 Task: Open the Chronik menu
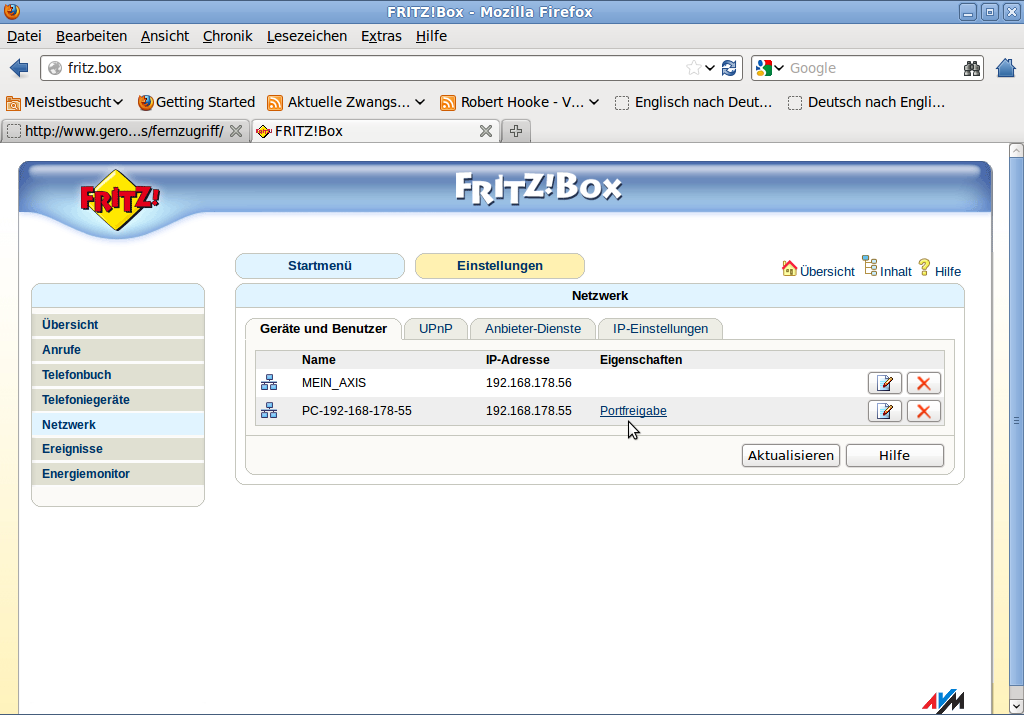[x=227, y=36]
